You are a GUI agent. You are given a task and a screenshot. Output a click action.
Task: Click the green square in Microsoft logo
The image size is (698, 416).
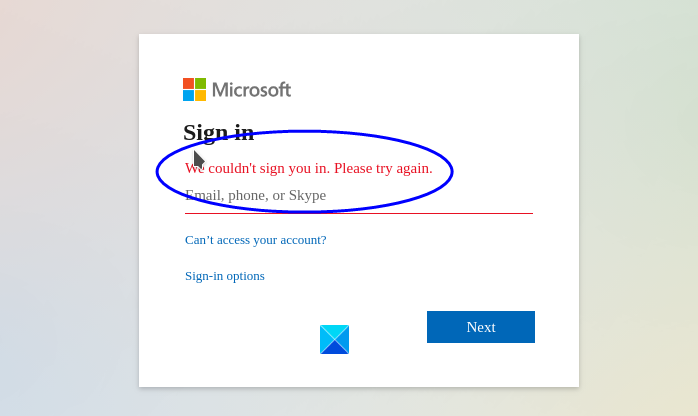(200, 83)
